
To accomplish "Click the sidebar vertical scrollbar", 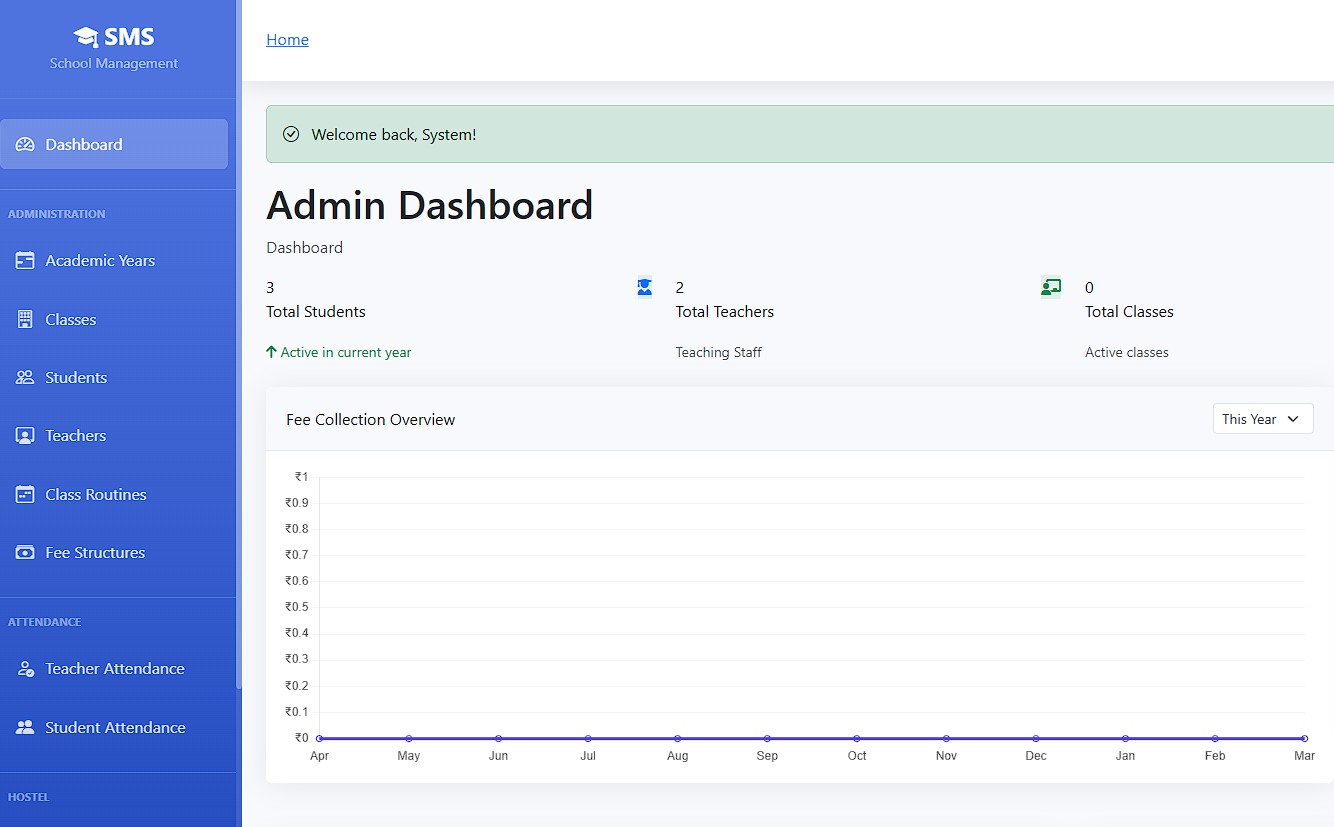I will [x=238, y=400].
